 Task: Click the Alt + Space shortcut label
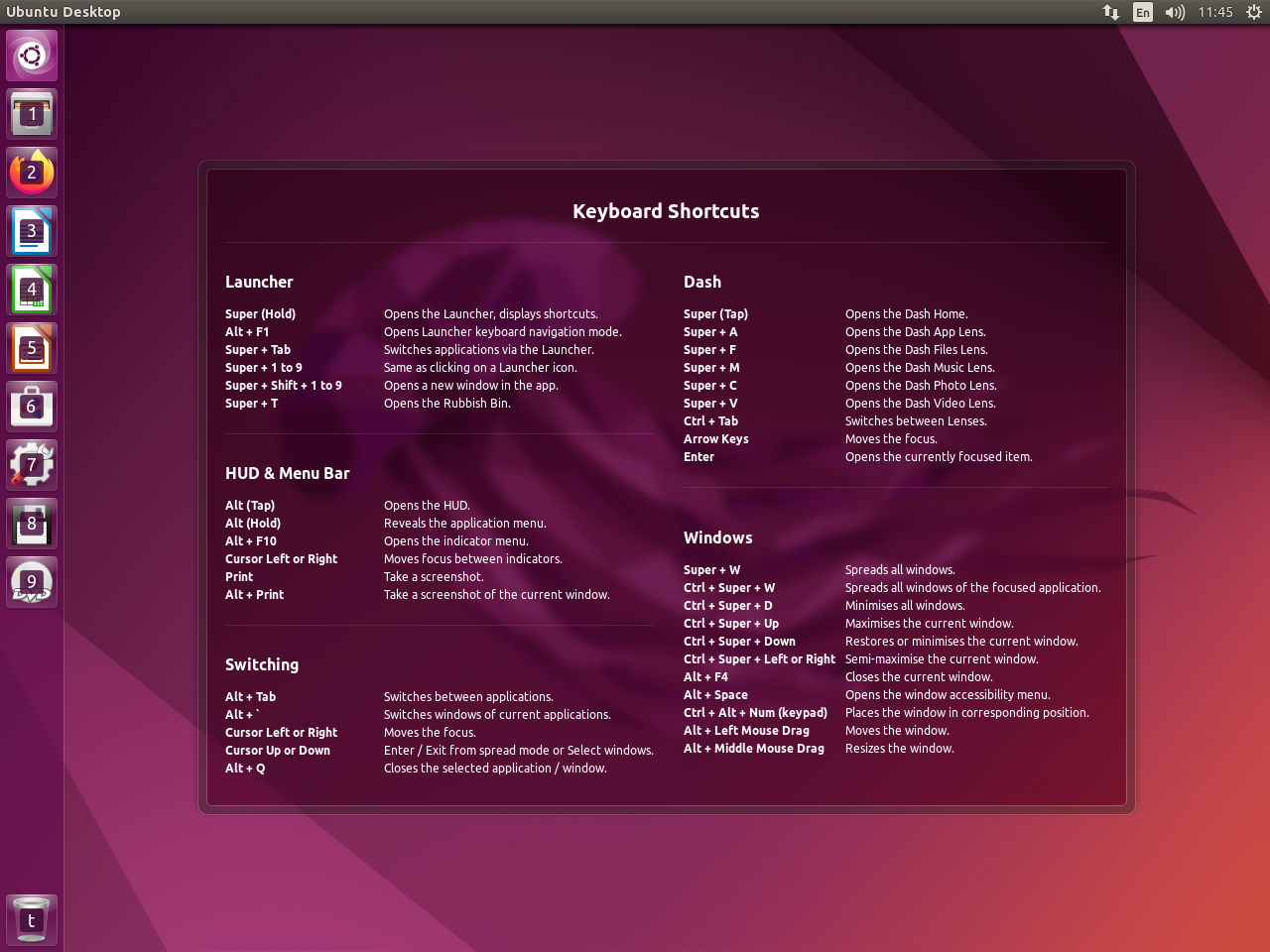[x=715, y=695]
